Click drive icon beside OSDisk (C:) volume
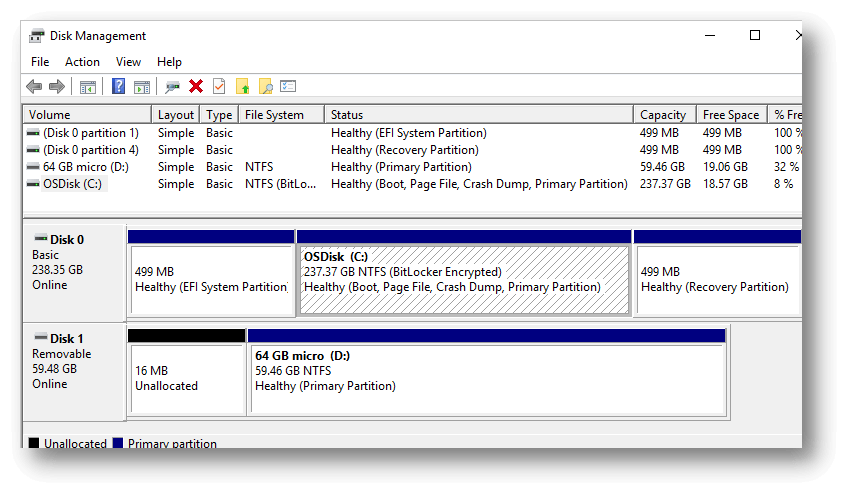Image resolution: width=848 pixels, height=495 pixels. pos(33,184)
